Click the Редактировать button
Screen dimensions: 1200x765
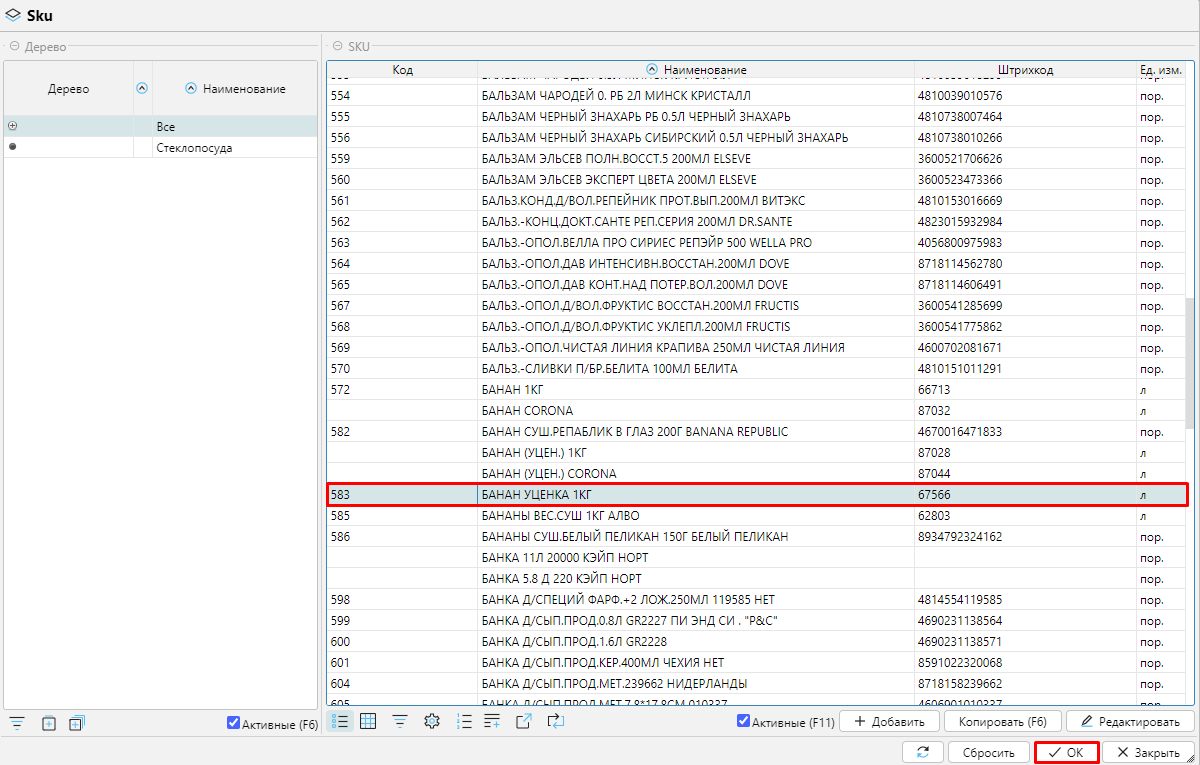1130,721
